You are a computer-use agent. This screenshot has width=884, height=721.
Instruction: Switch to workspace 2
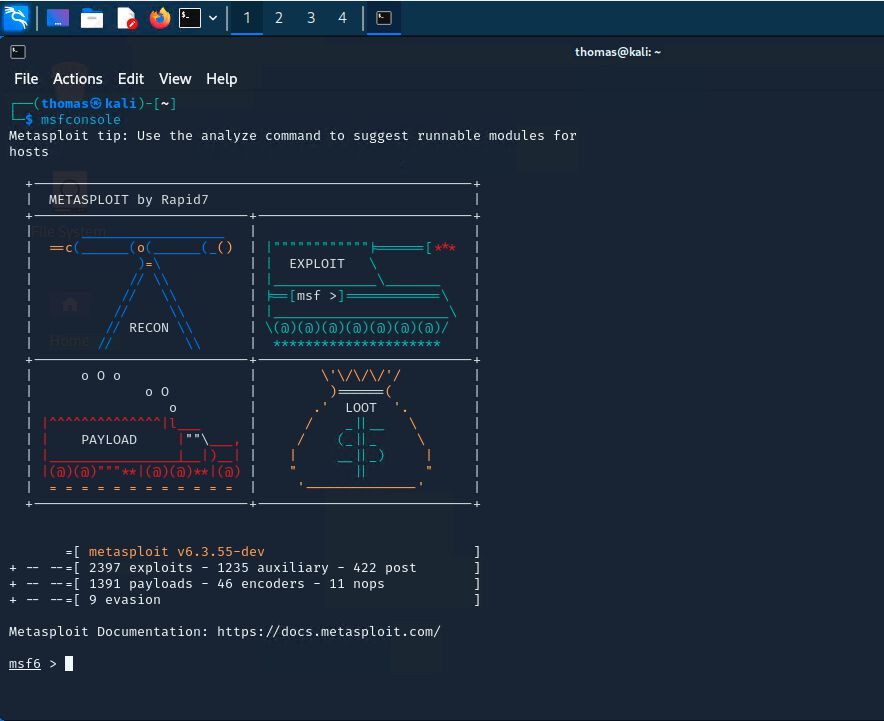(x=279, y=17)
